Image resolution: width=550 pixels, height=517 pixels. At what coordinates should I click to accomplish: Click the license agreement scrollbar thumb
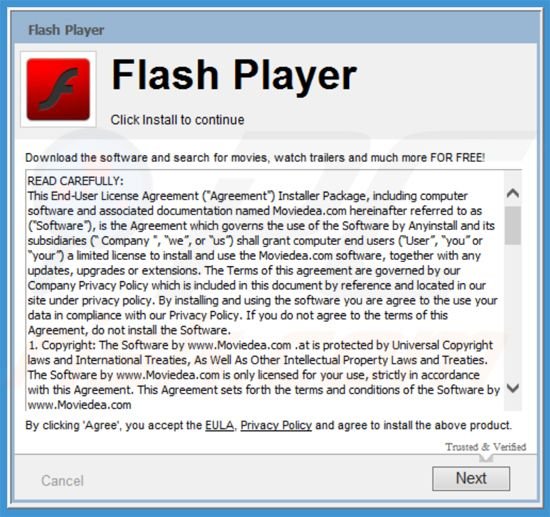[x=513, y=226]
